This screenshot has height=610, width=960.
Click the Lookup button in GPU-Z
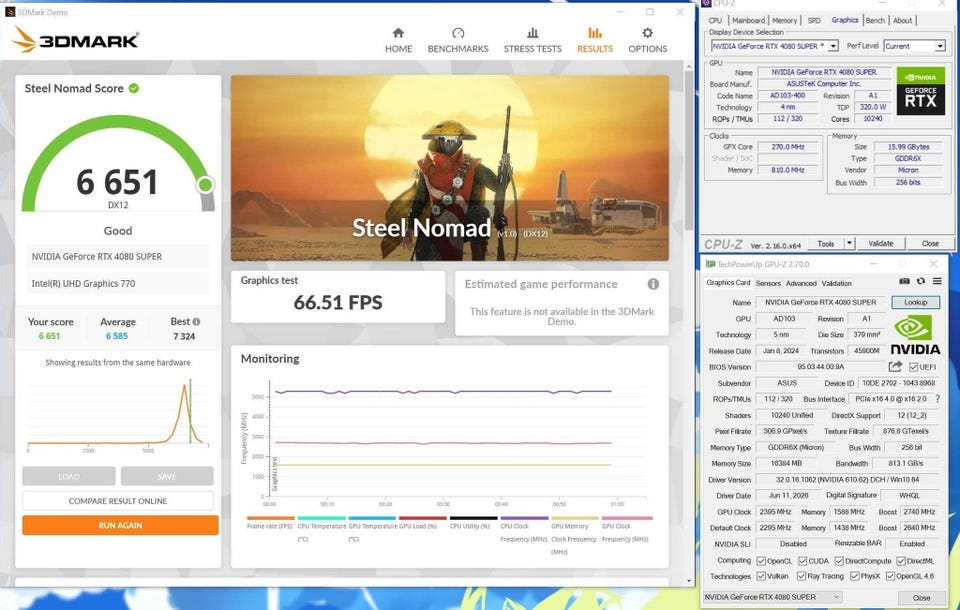(915, 302)
